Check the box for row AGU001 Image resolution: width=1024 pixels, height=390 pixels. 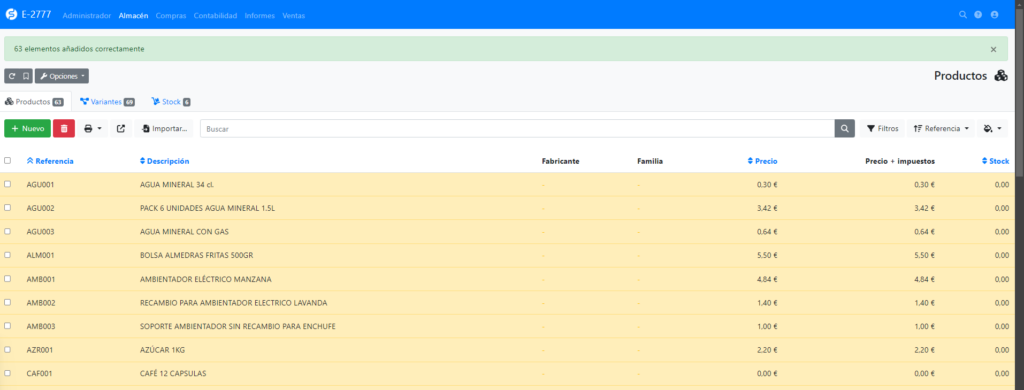coord(7,184)
